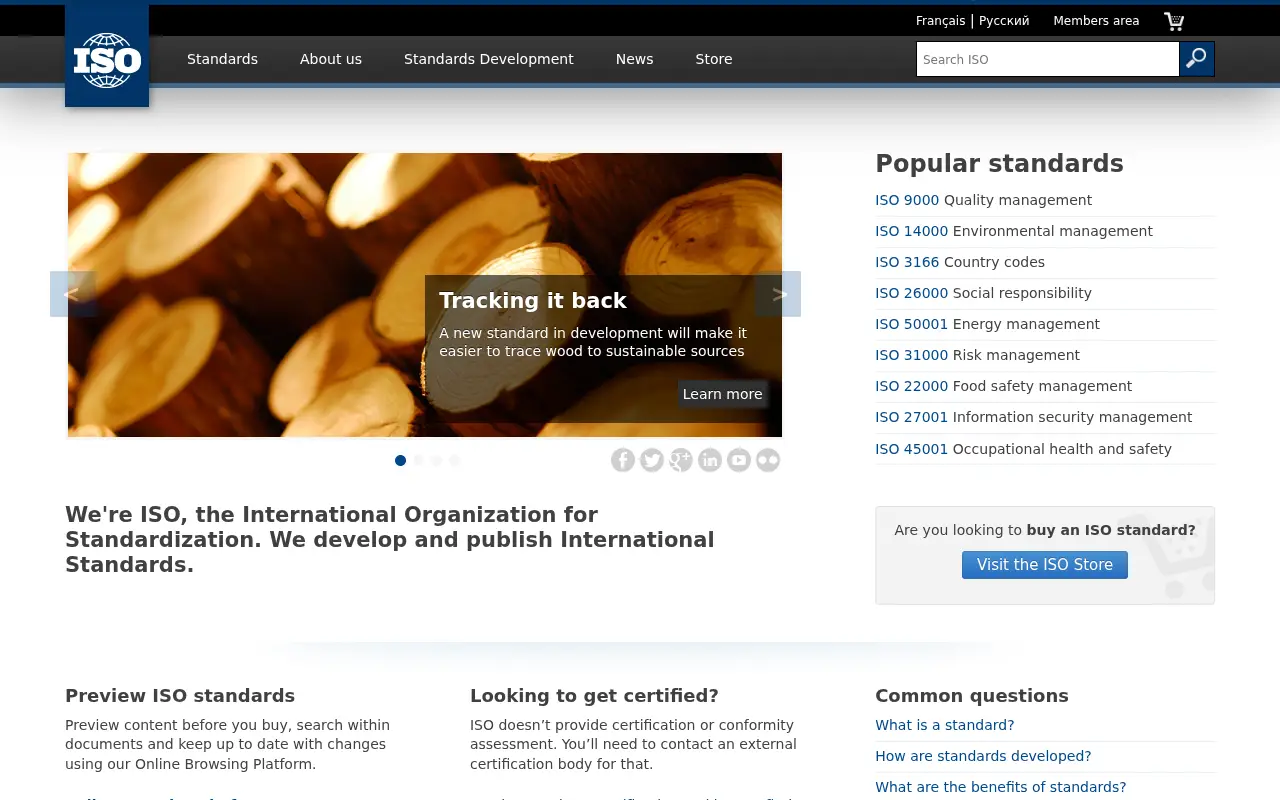Image resolution: width=1280 pixels, height=800 pixels.
Task: Share via the Google Plus icon
Action: tap(681, 460)
